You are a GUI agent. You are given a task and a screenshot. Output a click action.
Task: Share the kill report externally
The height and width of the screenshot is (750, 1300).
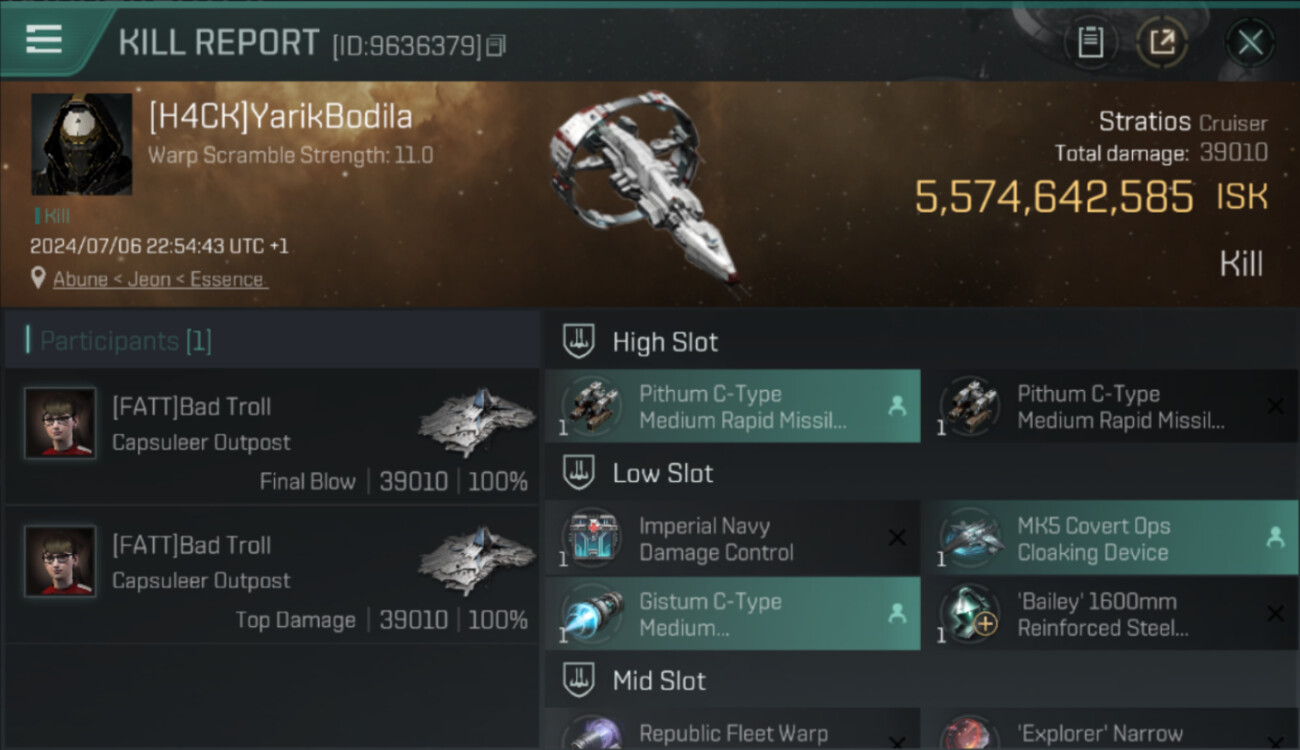(x=1162, y=42)
